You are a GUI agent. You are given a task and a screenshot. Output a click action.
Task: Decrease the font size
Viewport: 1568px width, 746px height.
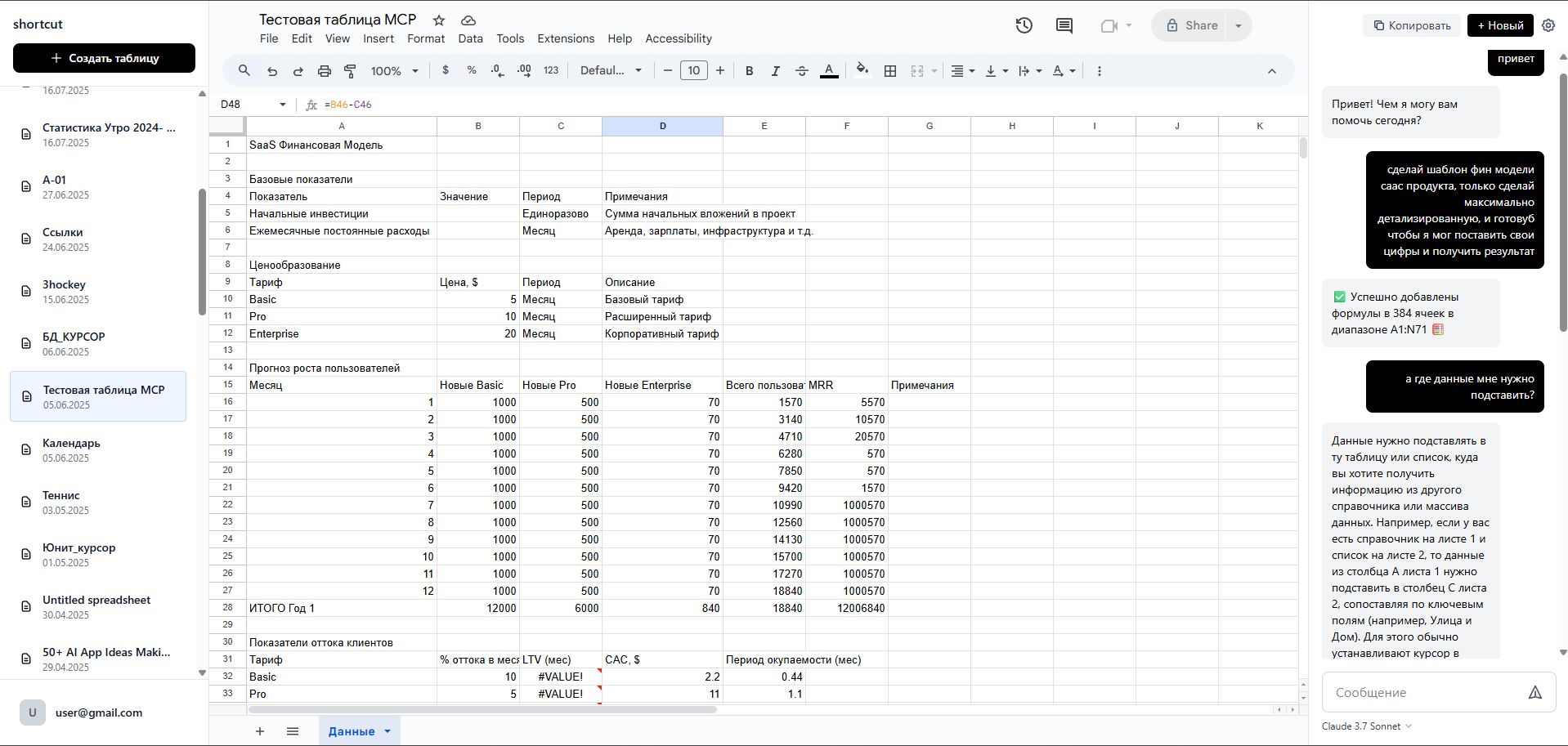pos(668,71)
